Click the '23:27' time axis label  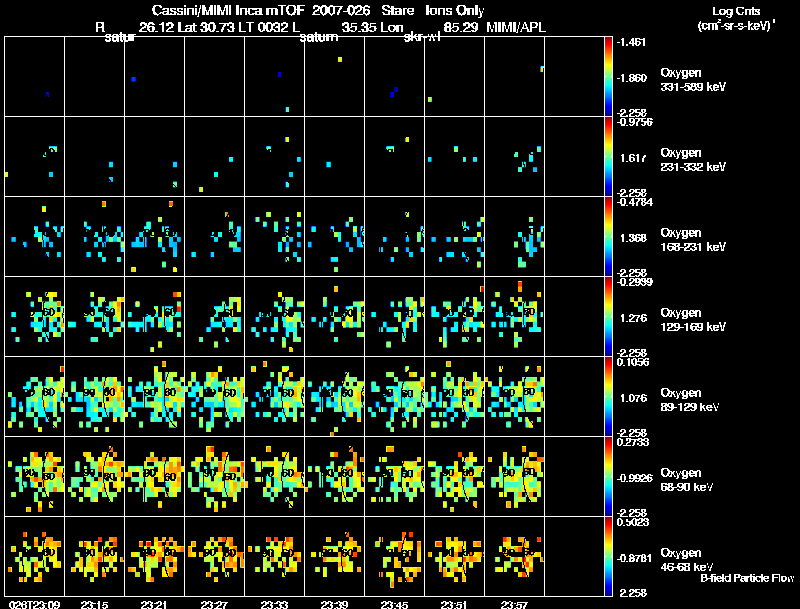[214, 605]
